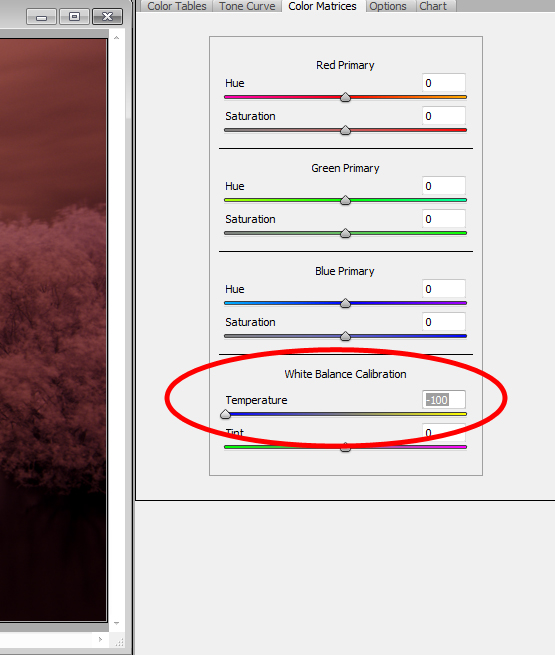The height and width of the screenshot is (655, 555).
Task: Click the Tint slider handle
Action: click(345, 447)
